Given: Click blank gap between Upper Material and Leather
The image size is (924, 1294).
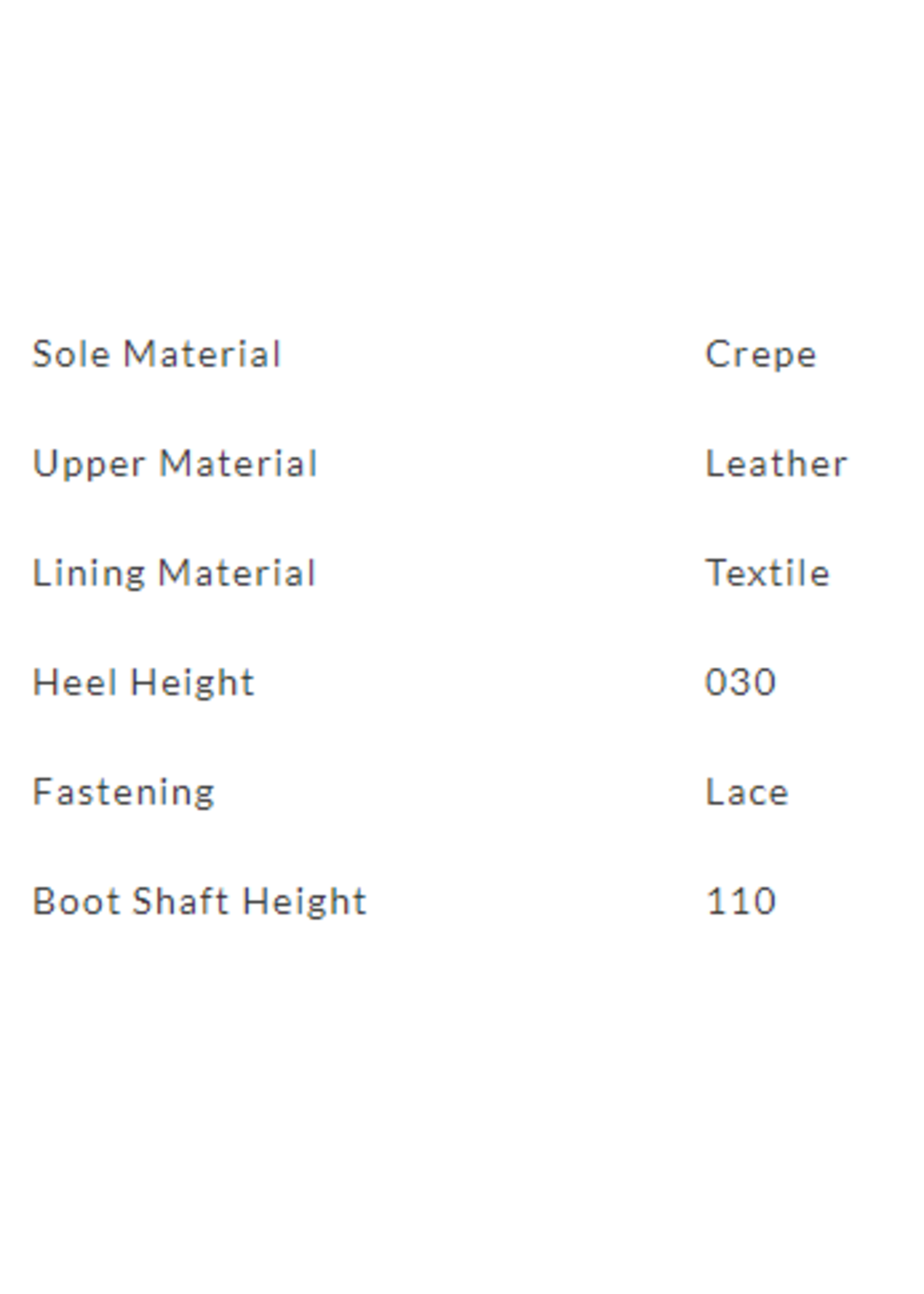Looking at the screenshot, I should [x=512, y=463].
